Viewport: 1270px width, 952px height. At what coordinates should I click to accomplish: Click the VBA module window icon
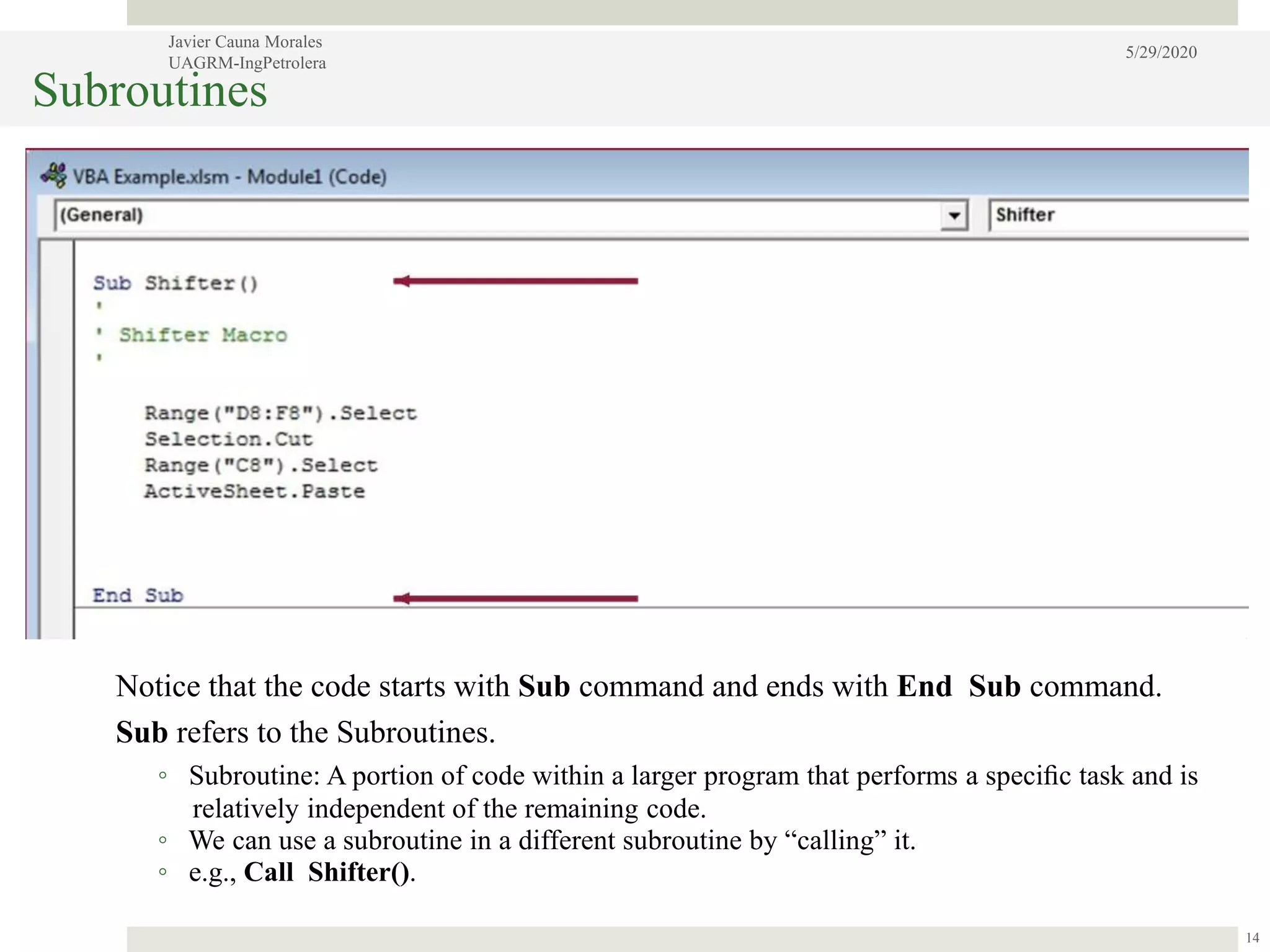click(x=53, y=176)
